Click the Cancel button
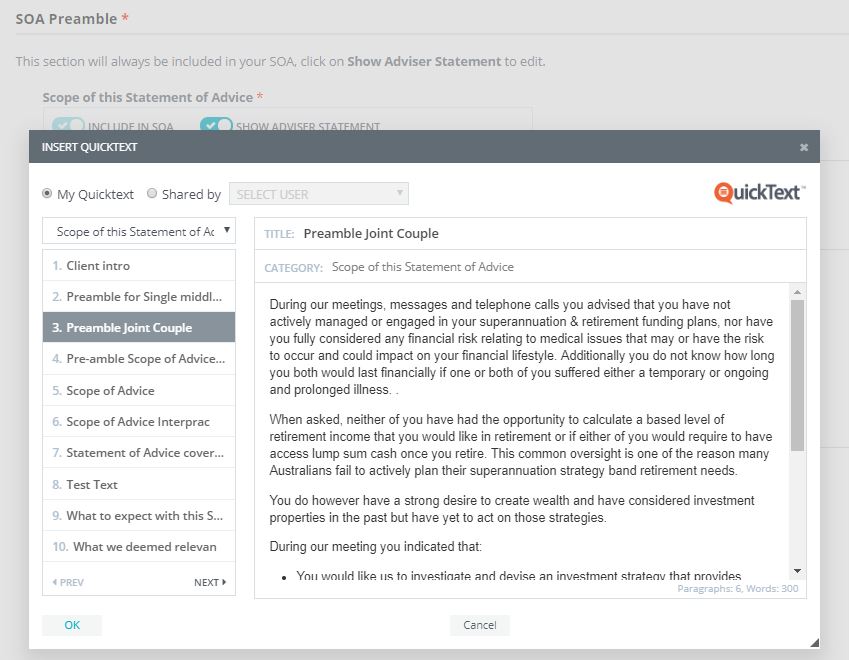 tap(479, 625)
